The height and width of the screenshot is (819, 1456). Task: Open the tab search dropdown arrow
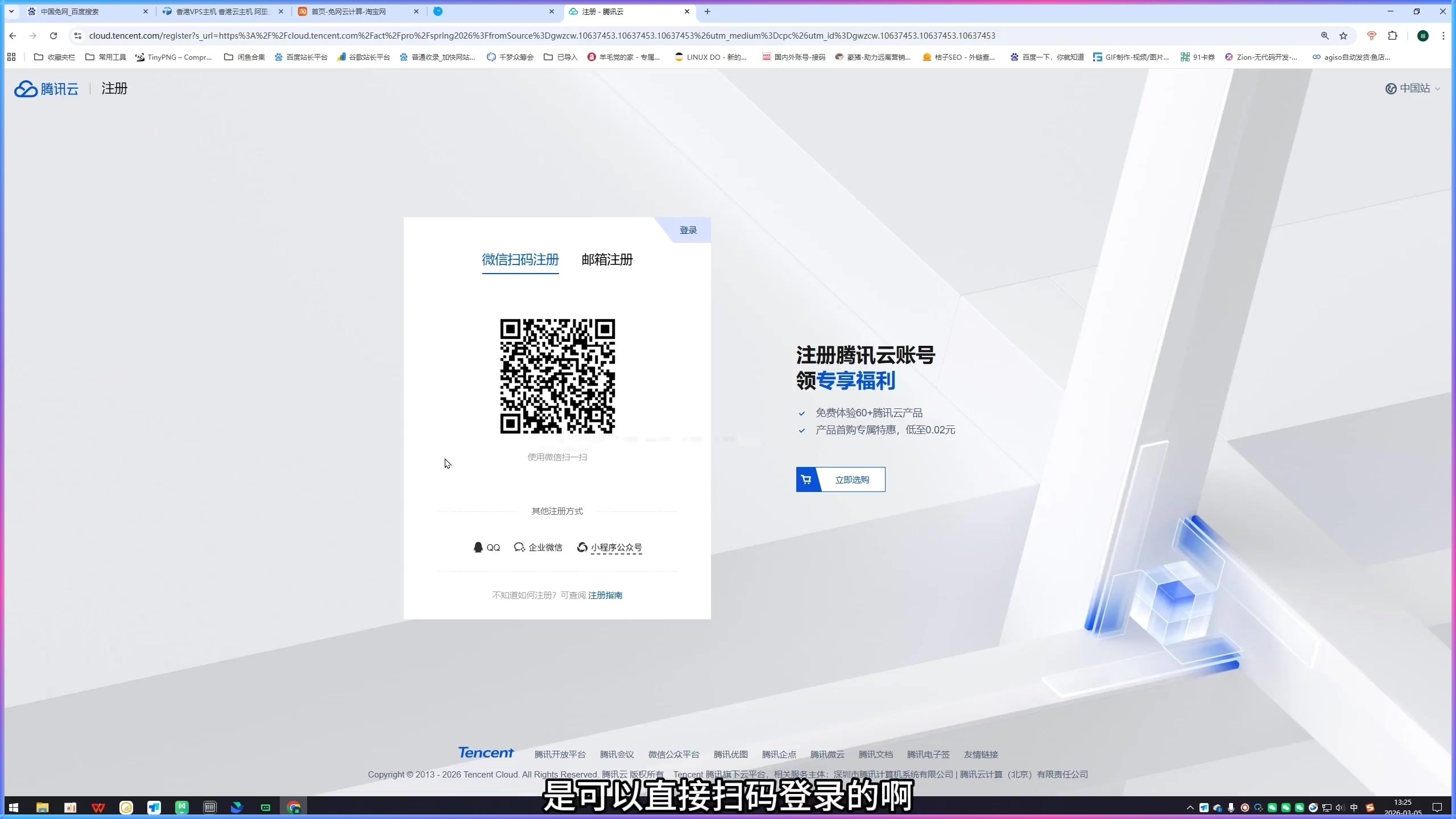click(11, 11)
